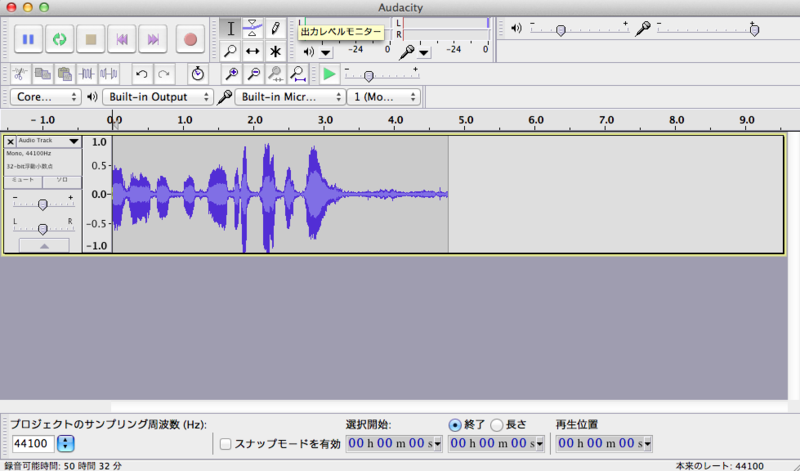
Task: Open the playback position format dropdown
Action: click(x=647, y=444)
